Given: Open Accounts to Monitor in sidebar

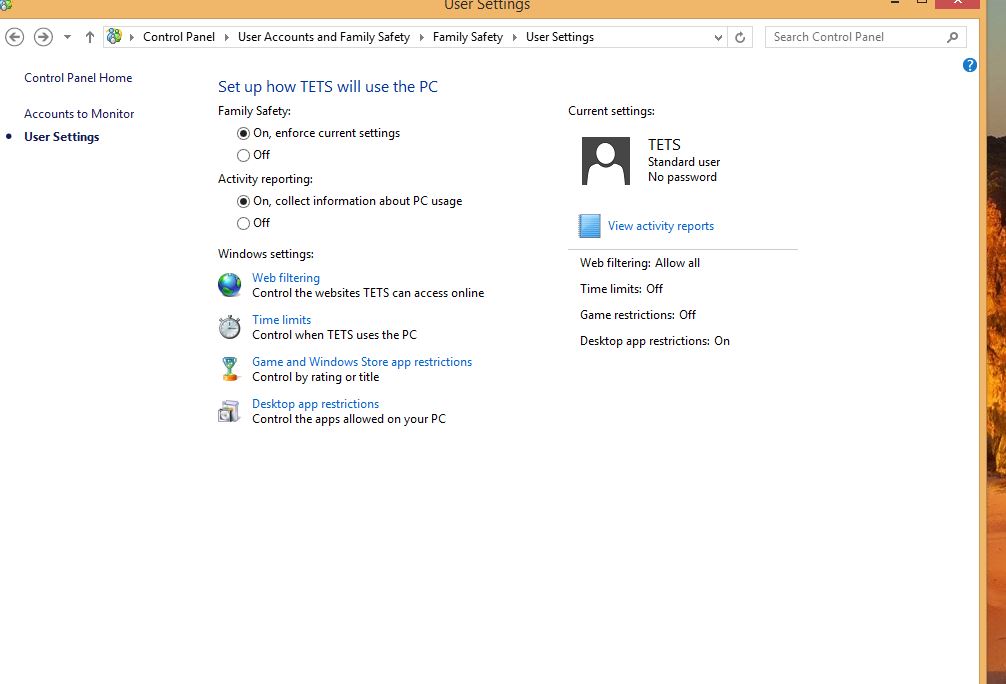Looking at the screenshot, I should point(79,114).
